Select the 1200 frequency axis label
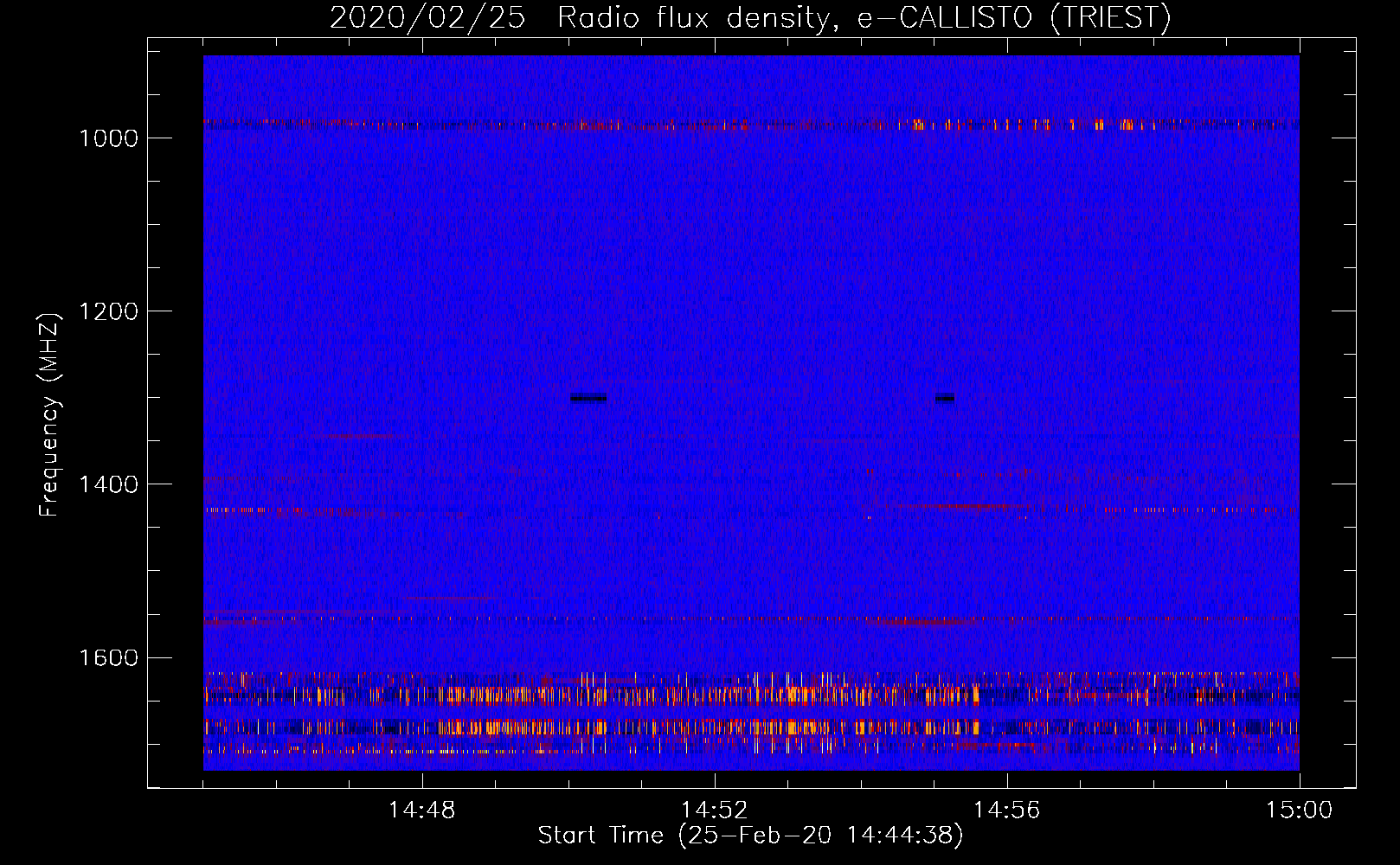 click(x=108, y=311)
